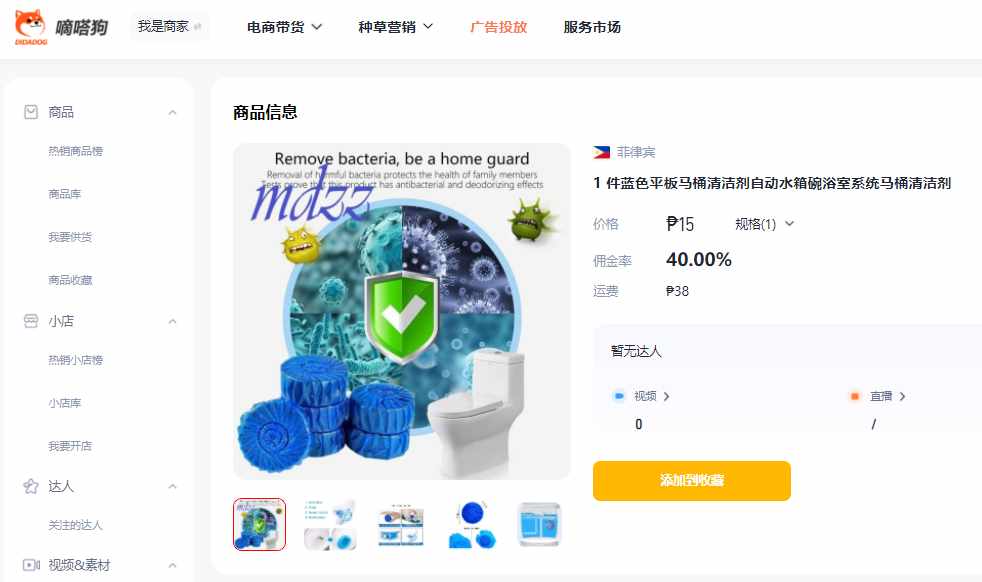Screen dimensions: 982x582
Task: Click the Philippines flag icon
Action: click(601, 152)
